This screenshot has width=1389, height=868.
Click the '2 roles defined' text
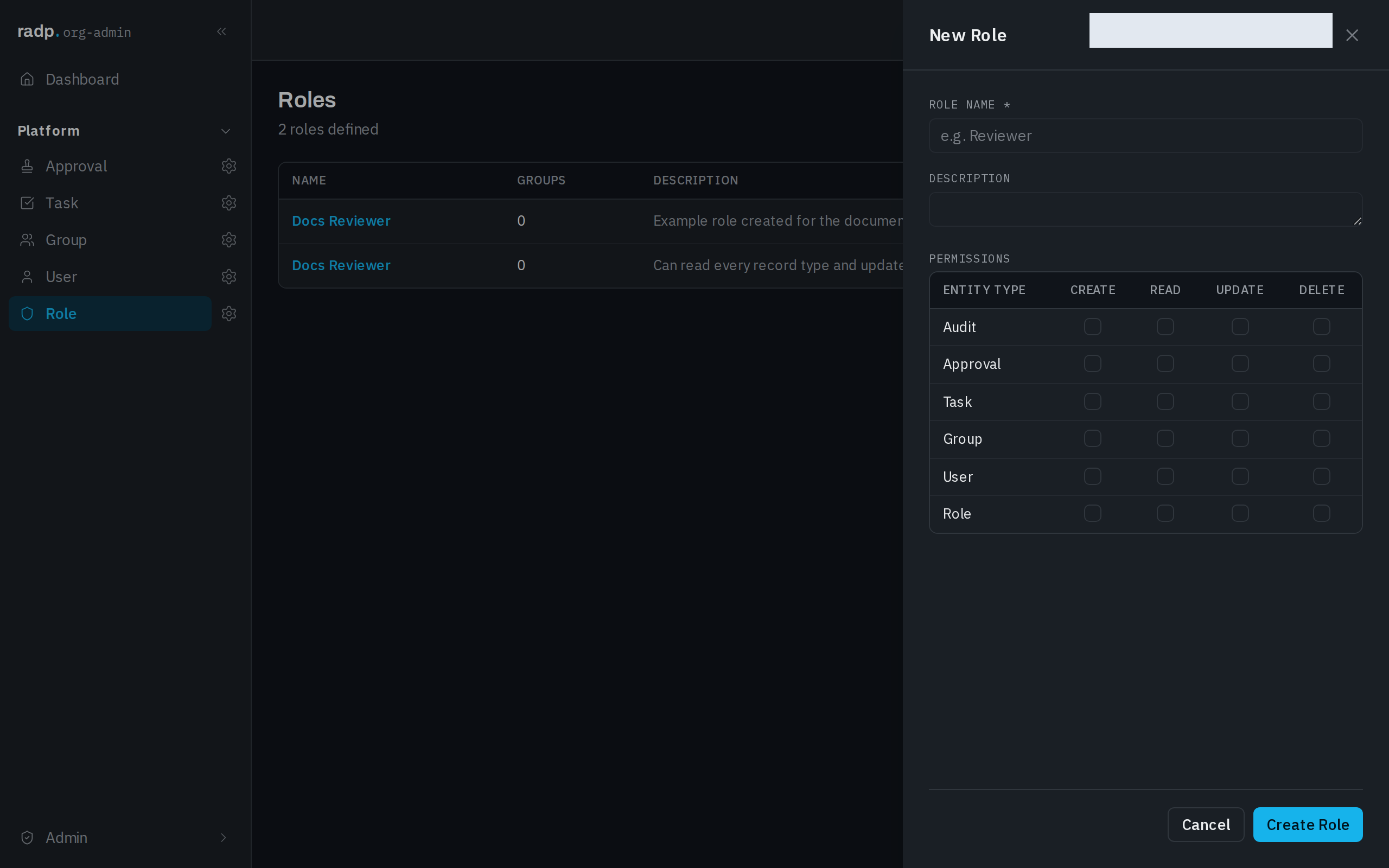coord(328,129)
